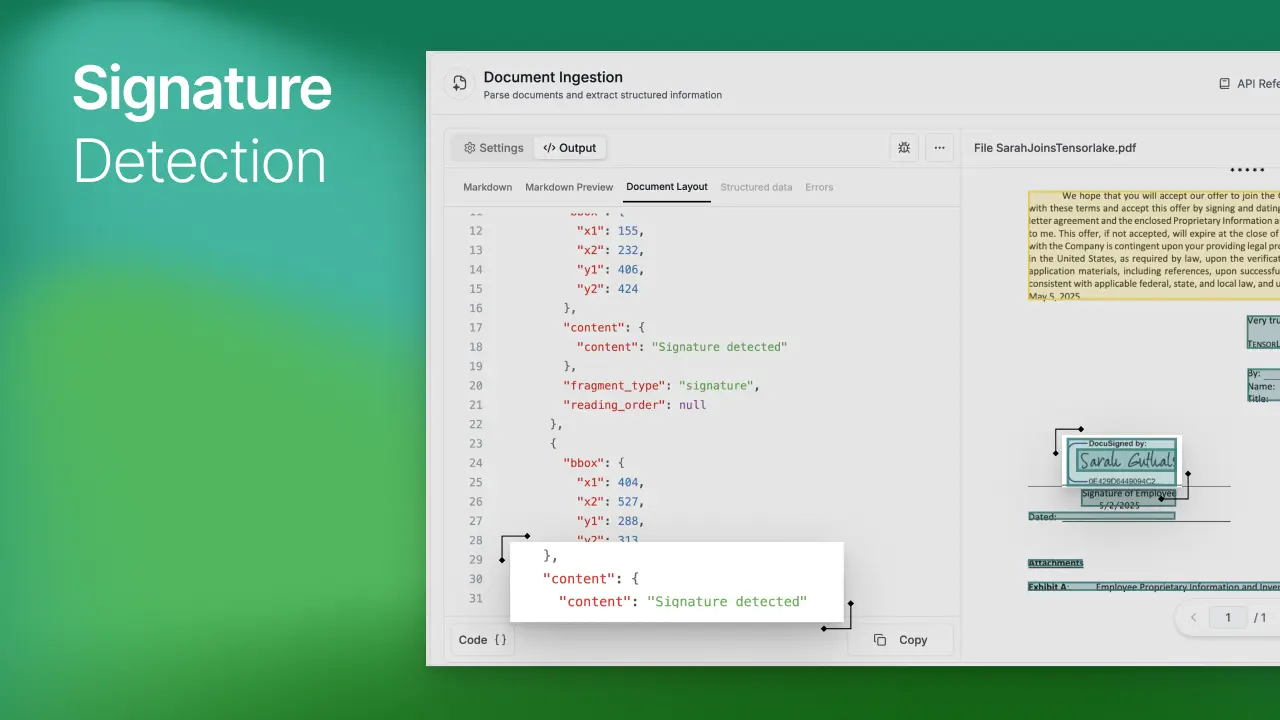Viewport: 1280px width, 720px height.
Task: Click the "reading_order": null line
Action: [635, 405]
